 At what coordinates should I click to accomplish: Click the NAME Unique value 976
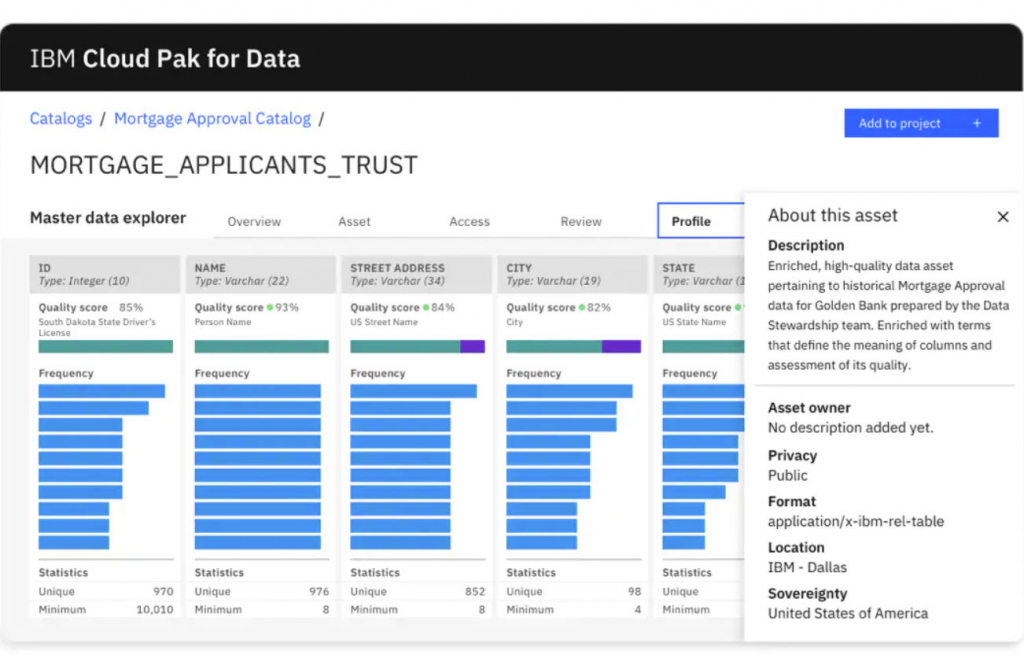(319, 591)
